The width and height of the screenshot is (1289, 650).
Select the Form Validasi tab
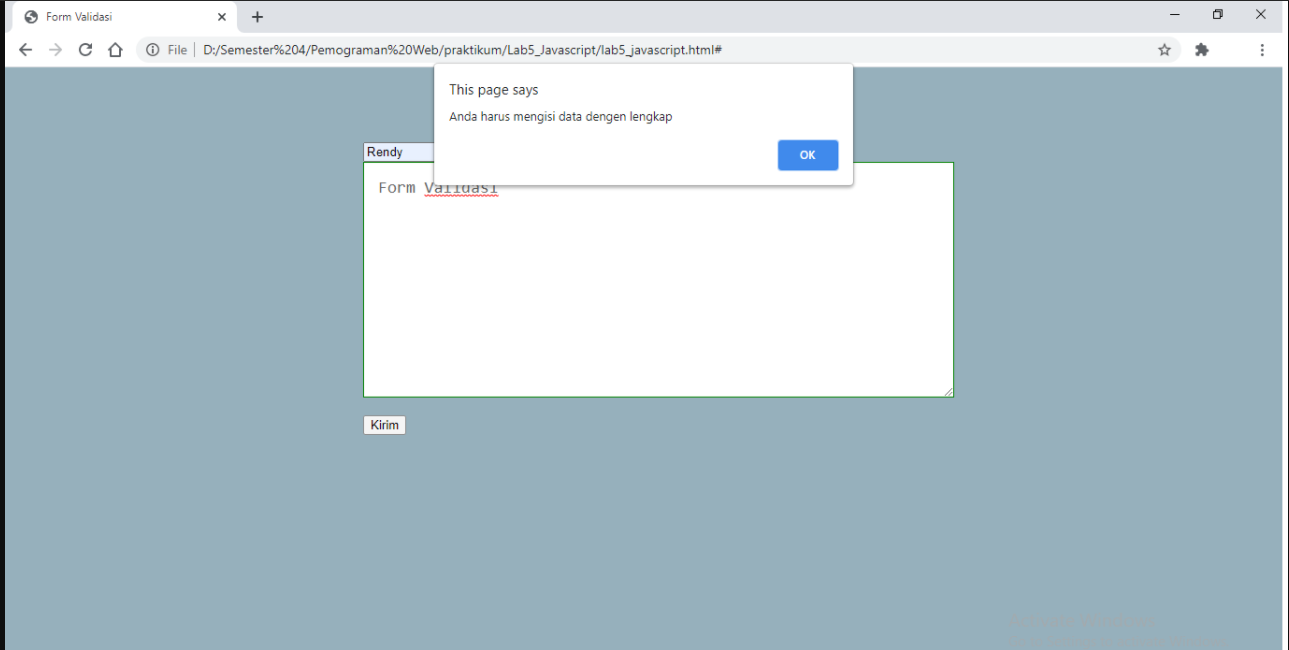click(x=122, y=17)
